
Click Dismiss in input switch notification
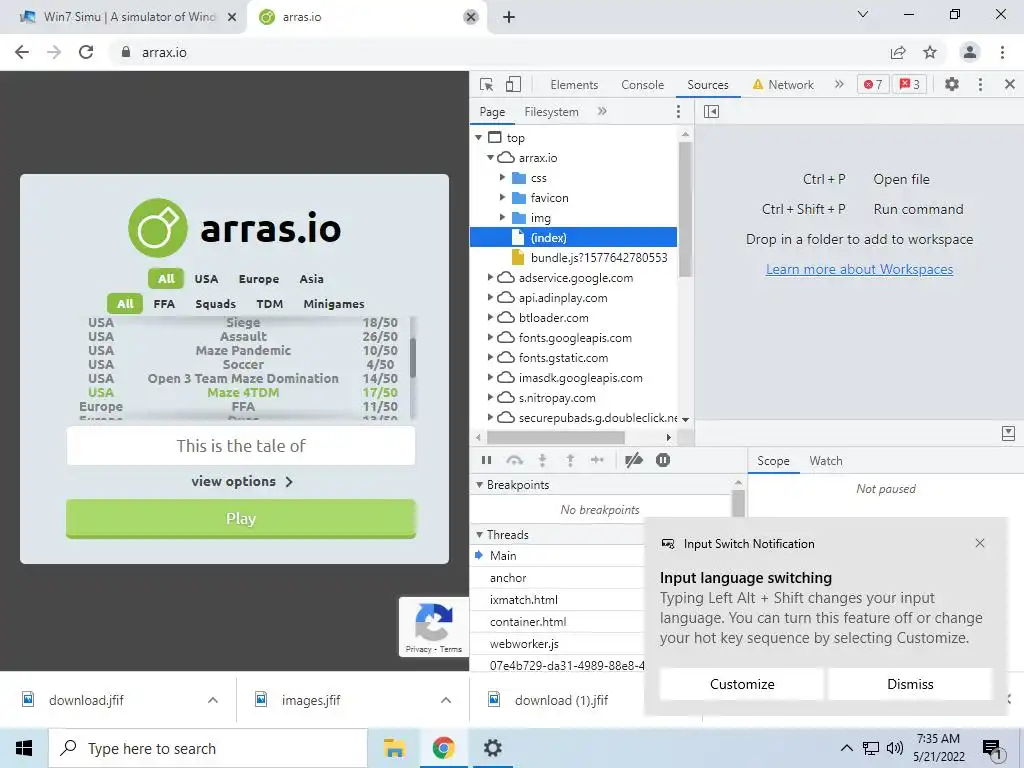point(910,684)
